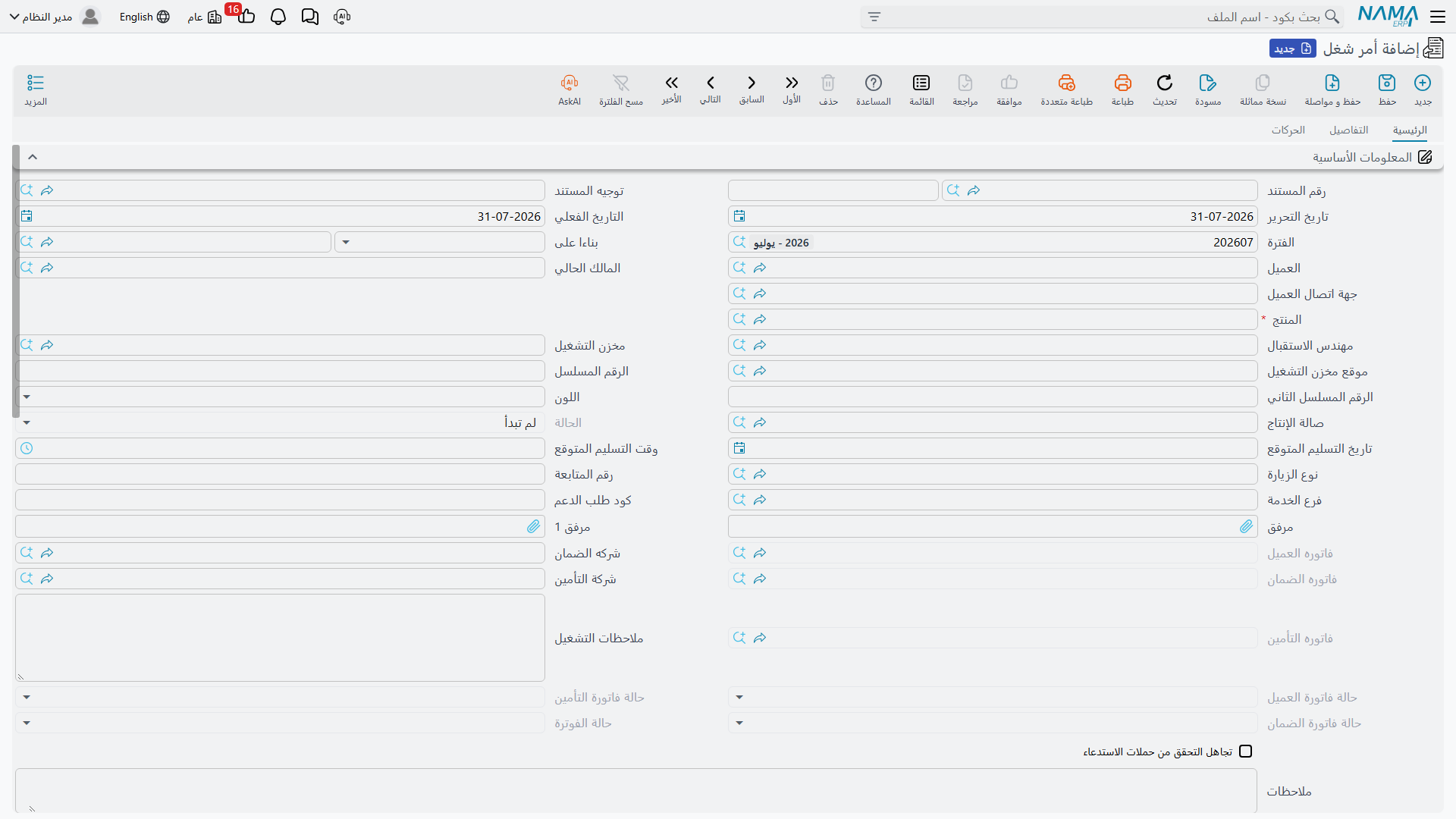Open حالة فاتورة العميل dropdown
Screen dimensions: 1456x819
(739, 697)
